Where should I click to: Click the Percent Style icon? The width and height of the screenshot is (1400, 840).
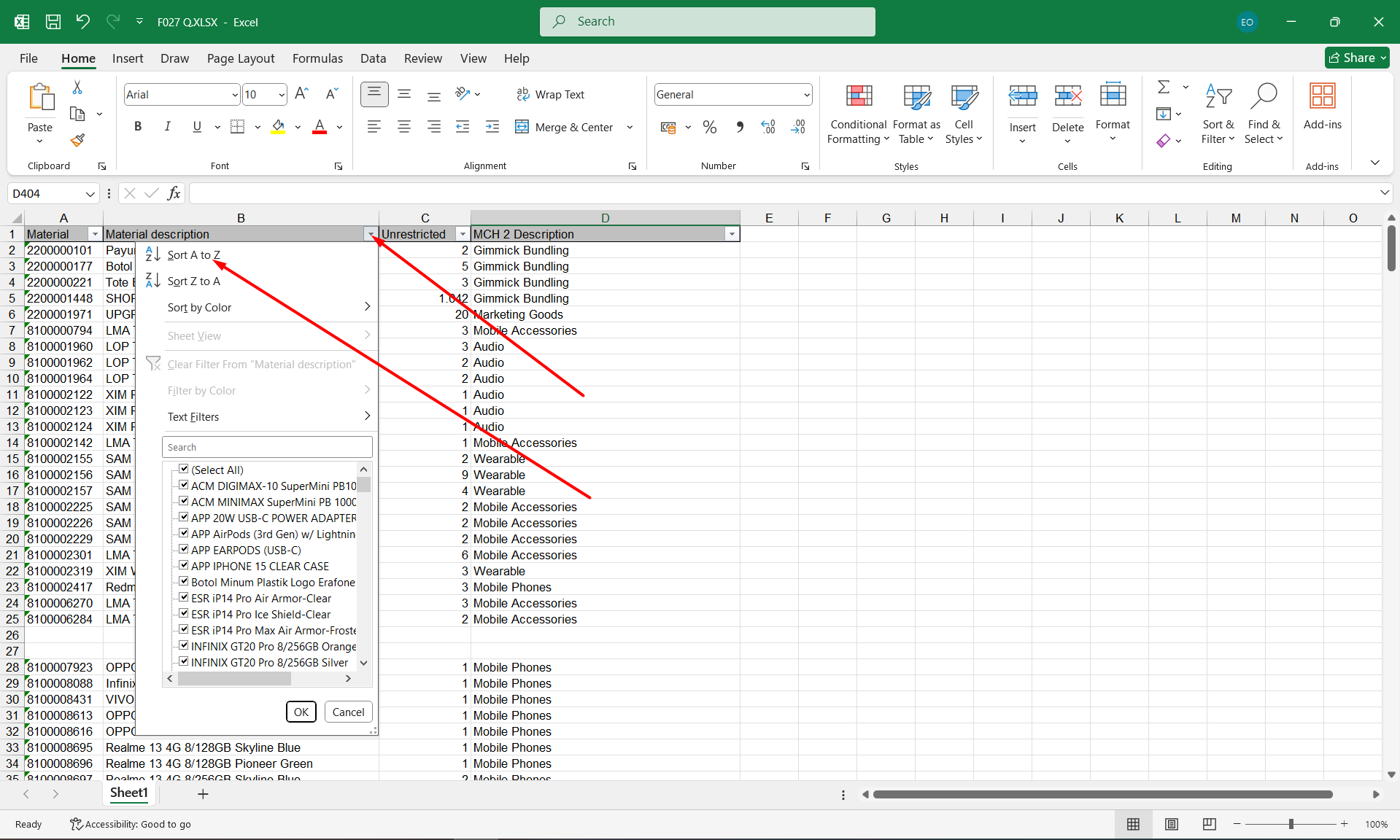click(709, 127)
